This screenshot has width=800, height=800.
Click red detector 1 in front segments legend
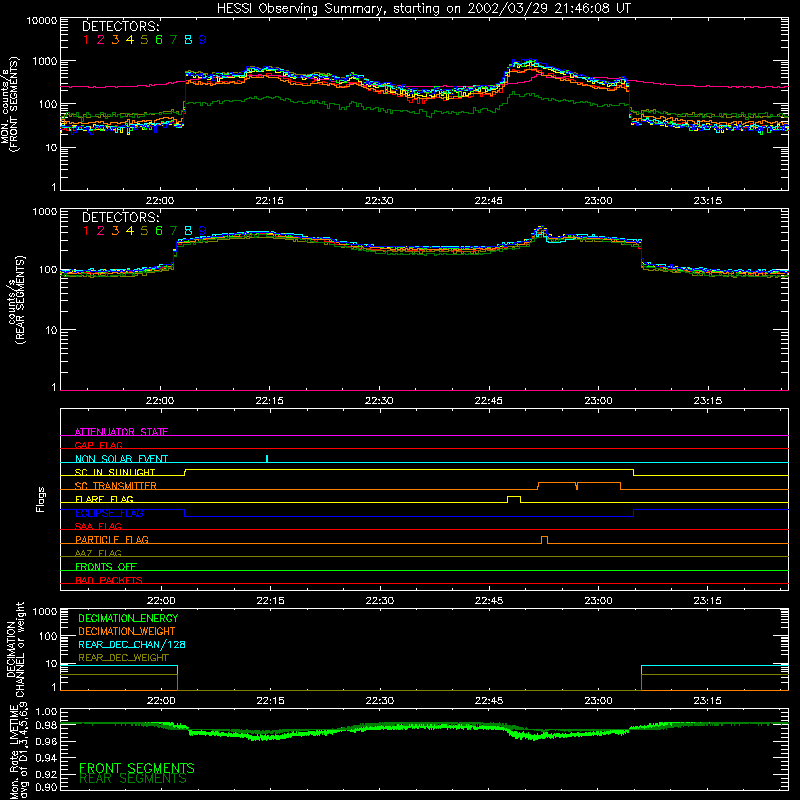86,40
